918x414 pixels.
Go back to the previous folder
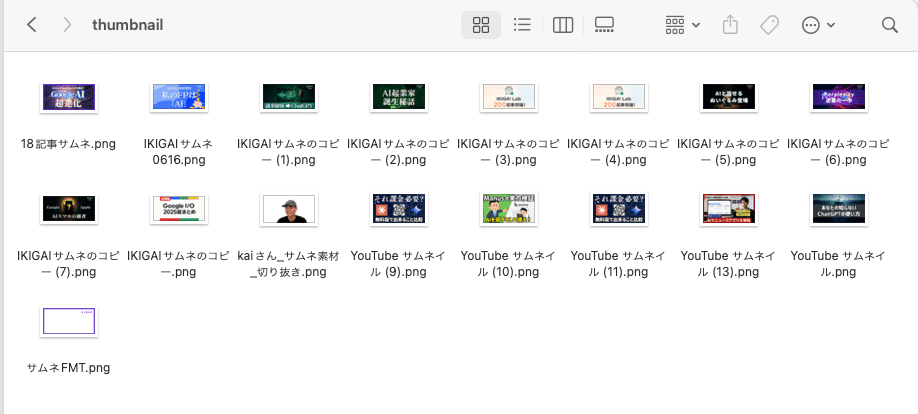coord(32,25)
